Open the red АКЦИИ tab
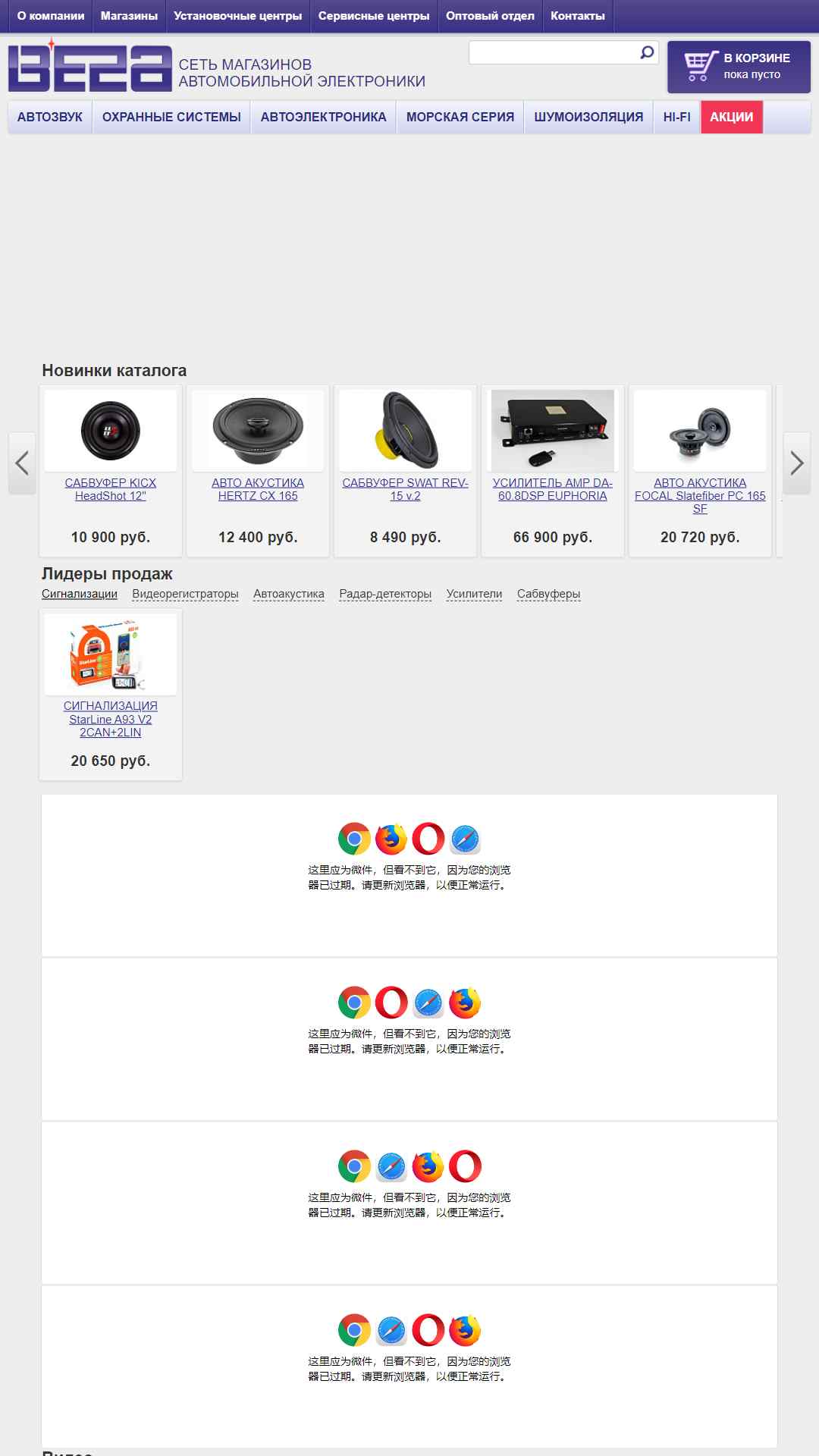This screenshot has height=1456, width=819. point(732,117)
